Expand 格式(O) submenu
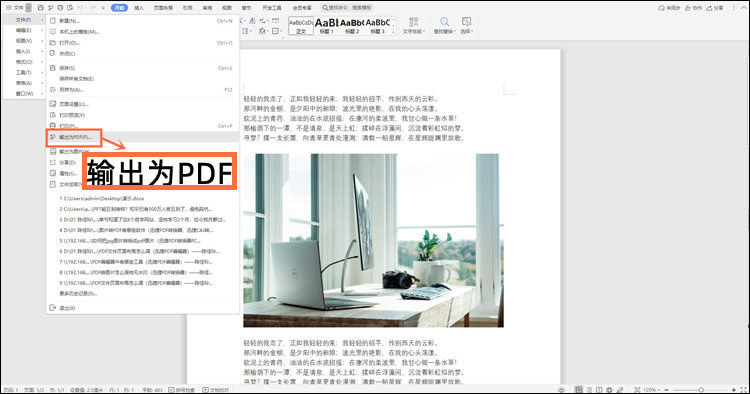 (24, 62)
